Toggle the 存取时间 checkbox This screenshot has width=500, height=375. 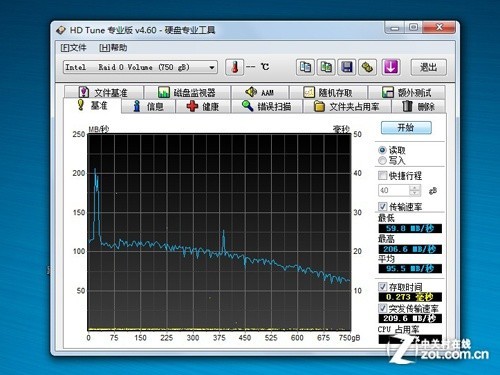coord(382,287)
